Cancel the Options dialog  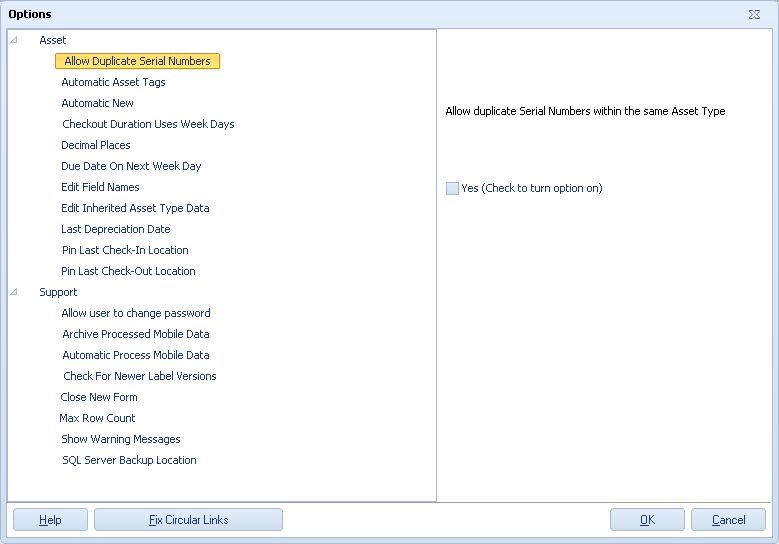pyautogui.click(x=728, y=520)
